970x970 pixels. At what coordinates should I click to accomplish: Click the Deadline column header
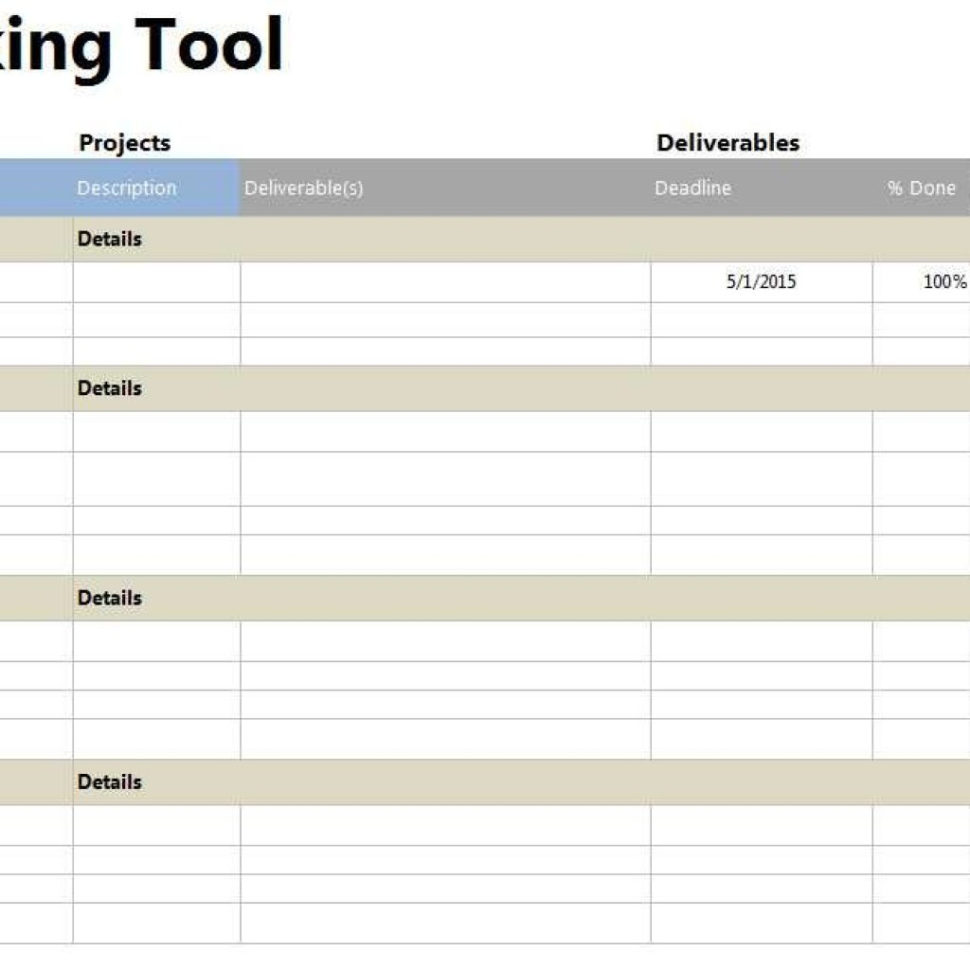693,187
